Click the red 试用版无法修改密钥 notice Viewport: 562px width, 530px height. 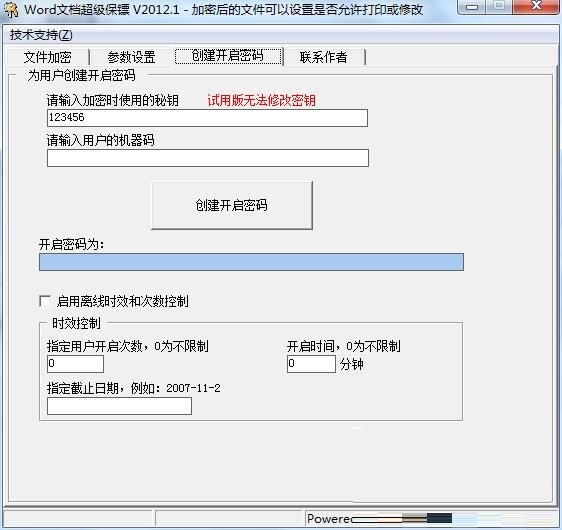261,101
